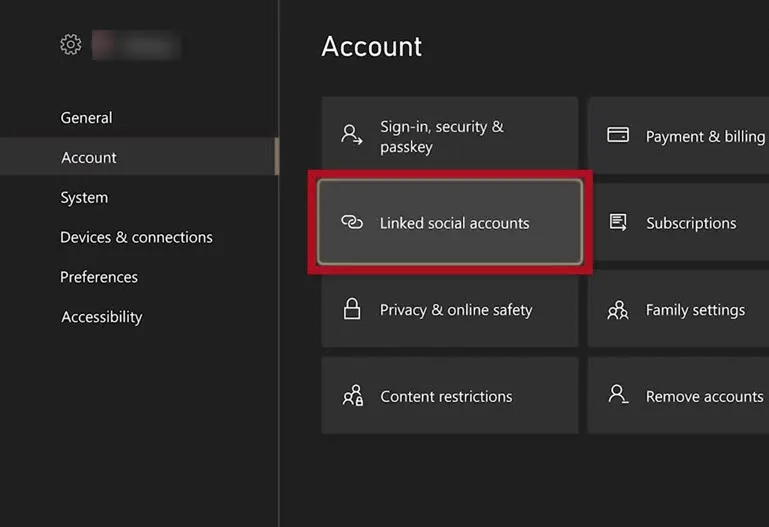Click the Subscriptions list icon

(x=618, y=222)
